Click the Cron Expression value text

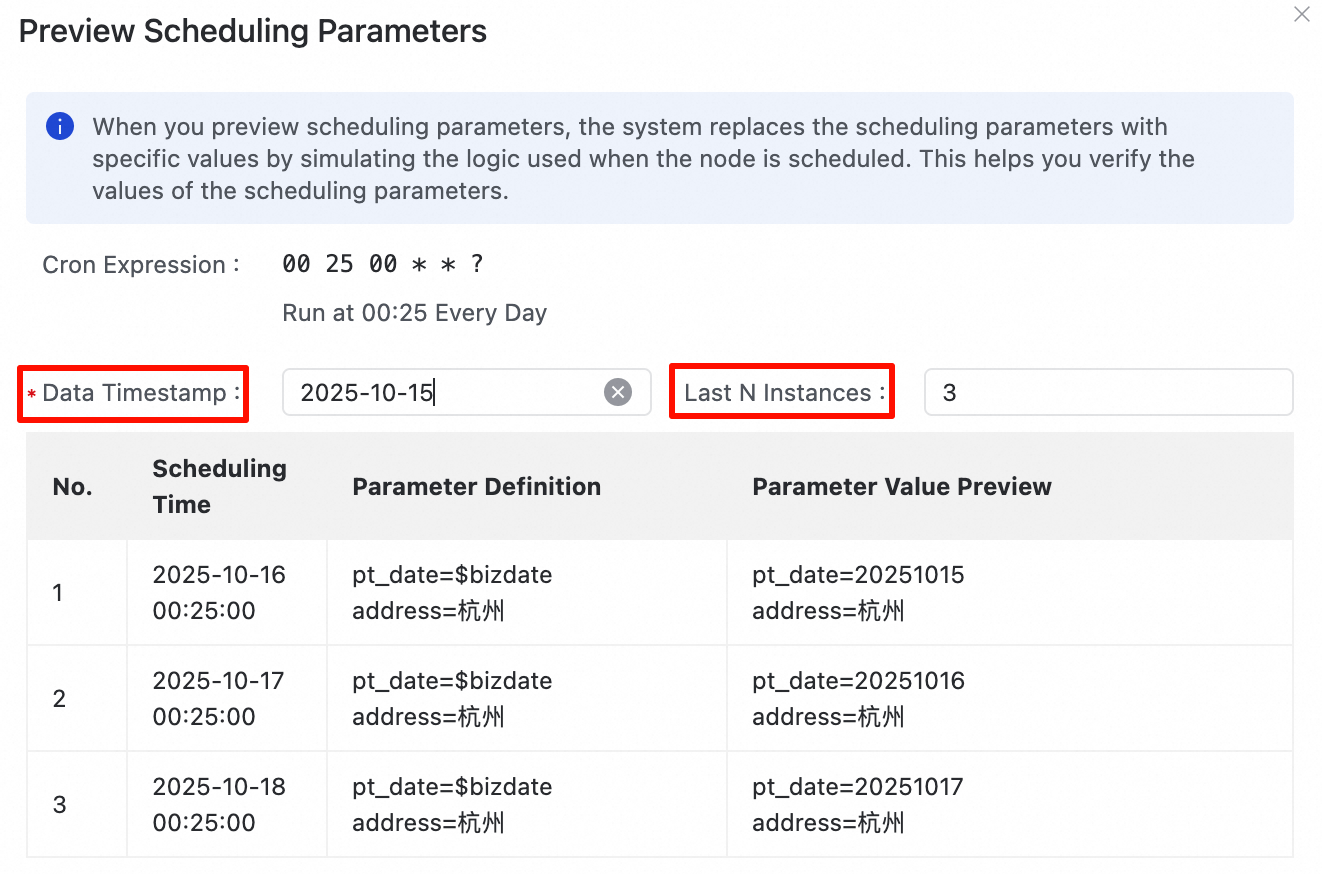click(x=383, y=265)
